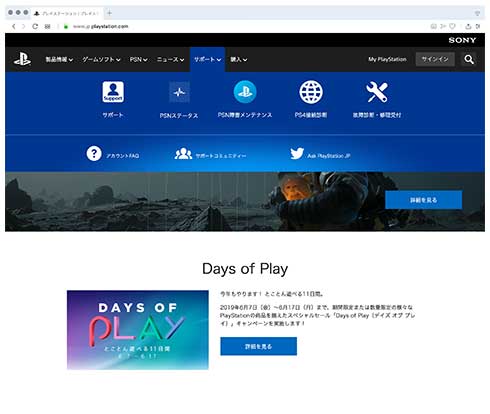Reload the page with the refresh icon

(x=35, y=26)
